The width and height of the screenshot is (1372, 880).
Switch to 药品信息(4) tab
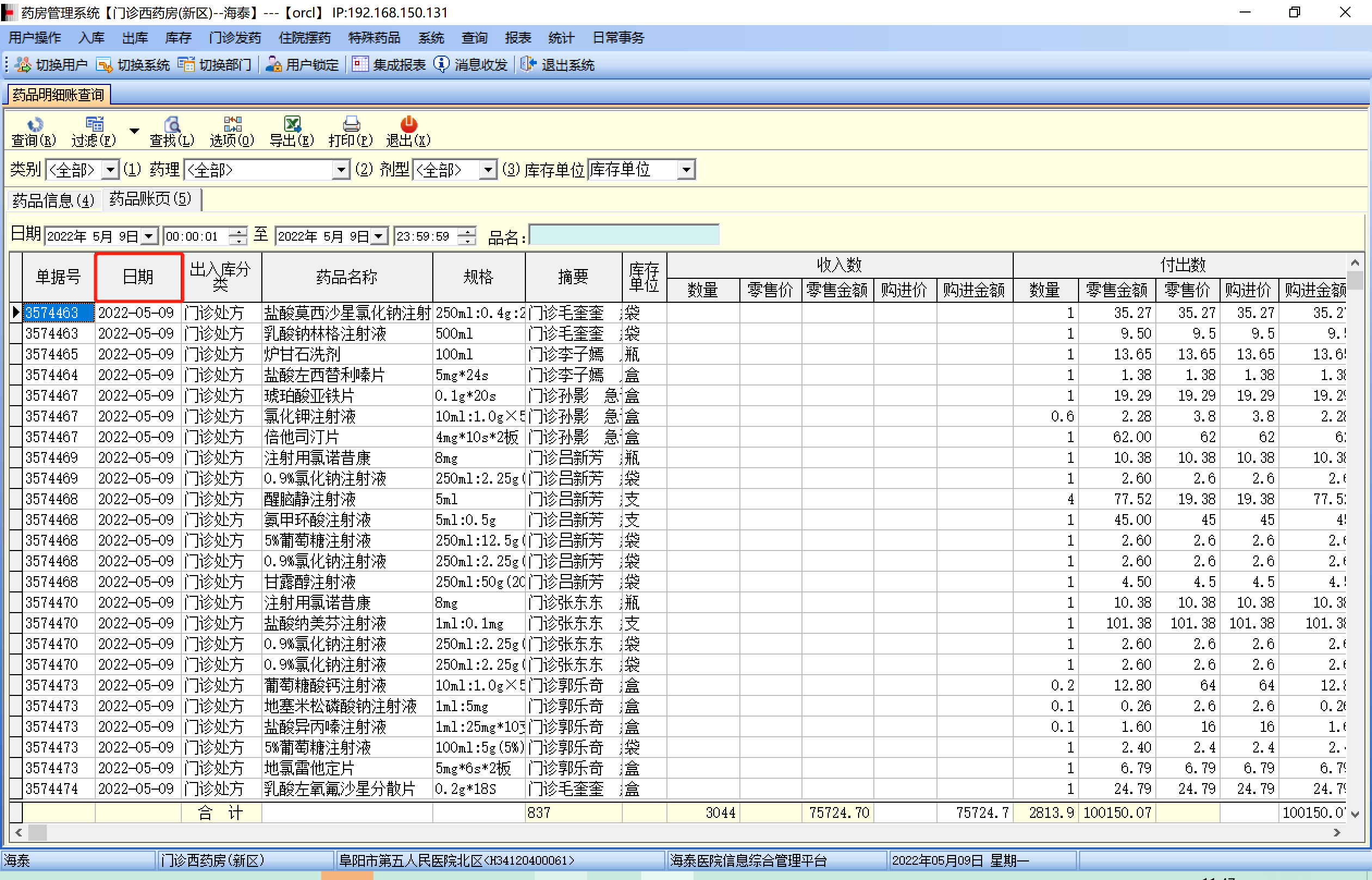point(54,200)
